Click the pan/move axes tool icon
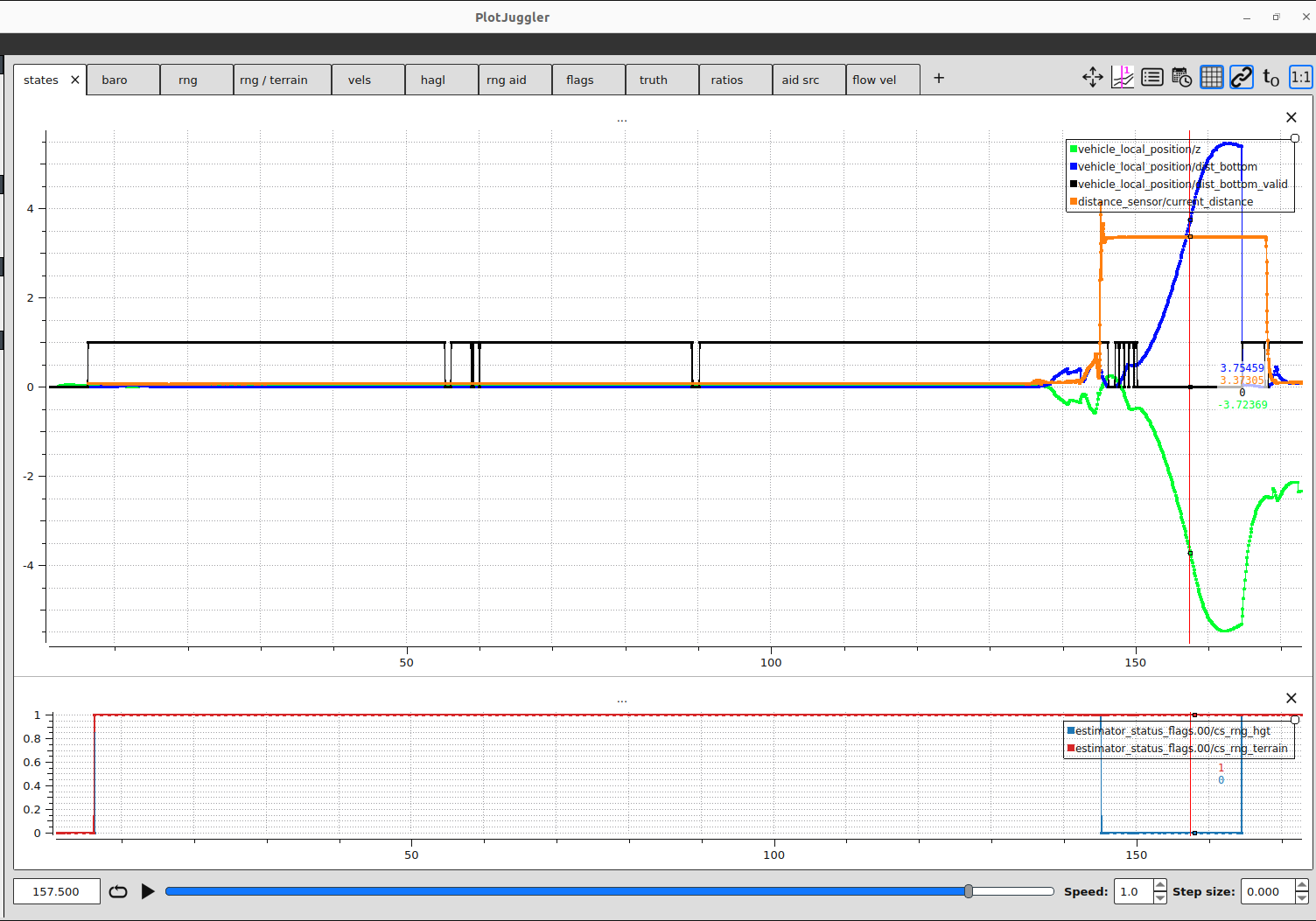Screen dimensions: 1316x921 coord(1092,78)
